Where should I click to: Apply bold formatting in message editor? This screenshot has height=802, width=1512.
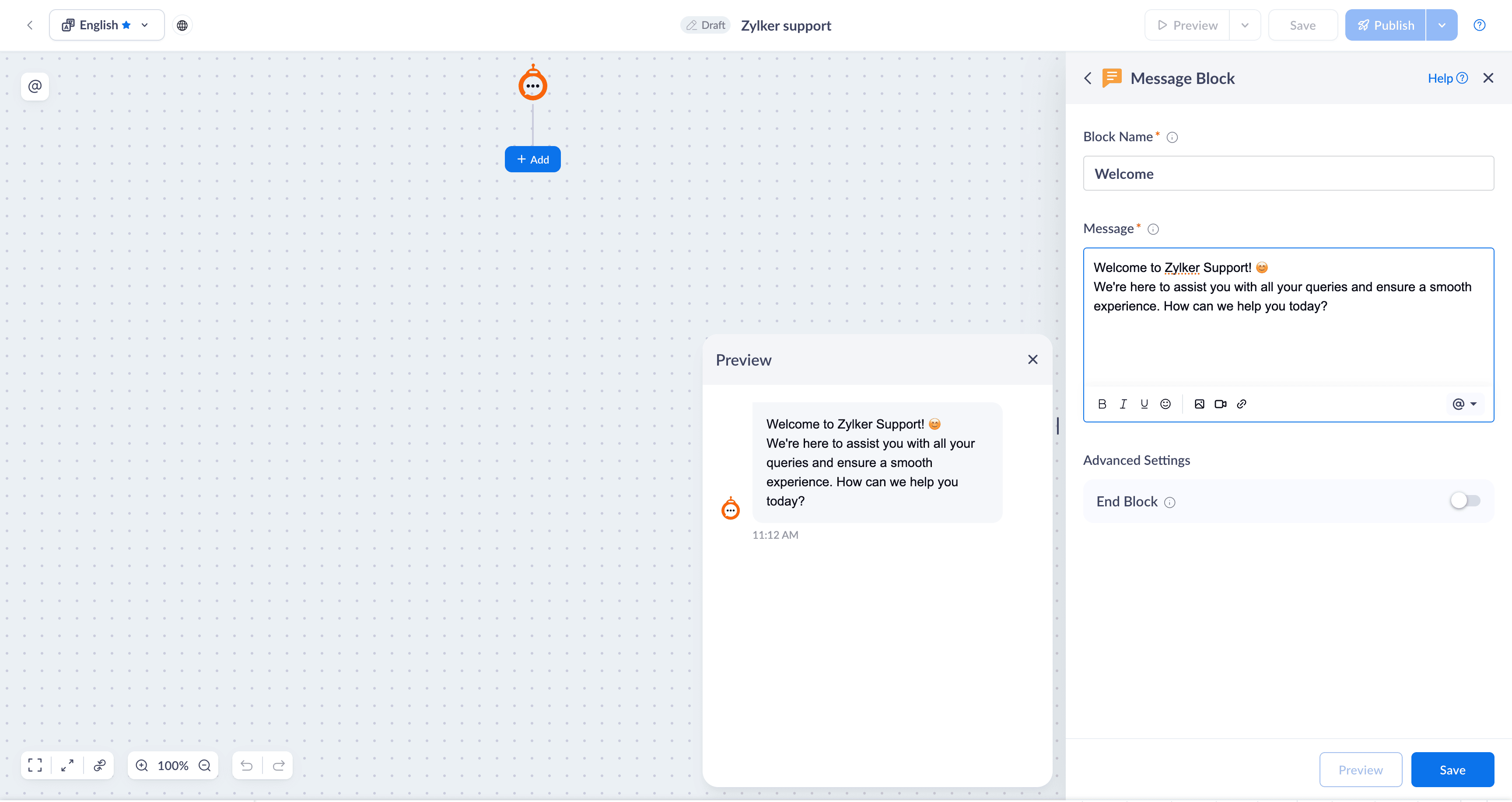[1102, 404]
